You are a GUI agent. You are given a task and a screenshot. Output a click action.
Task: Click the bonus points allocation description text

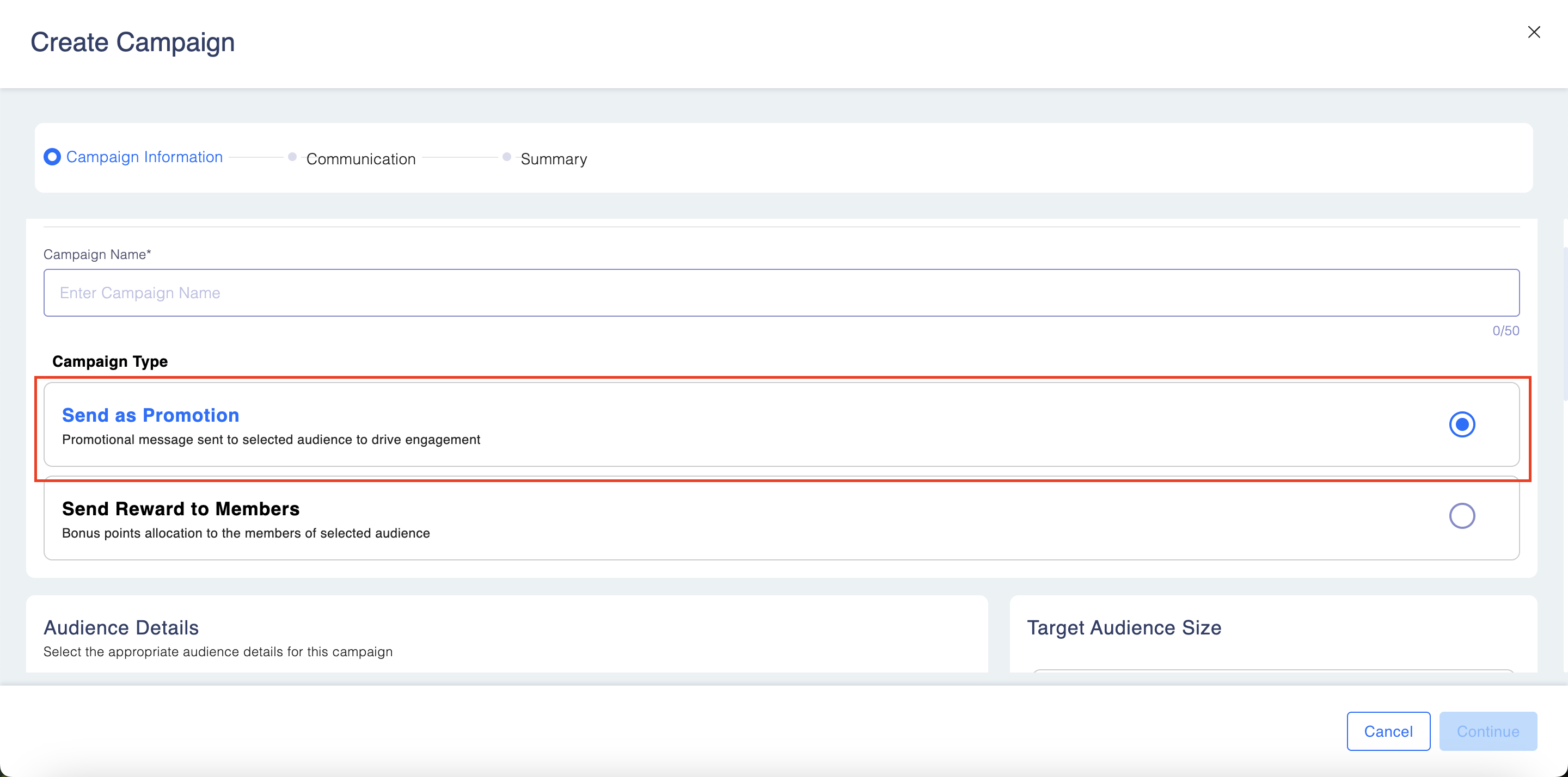point(246,533)
